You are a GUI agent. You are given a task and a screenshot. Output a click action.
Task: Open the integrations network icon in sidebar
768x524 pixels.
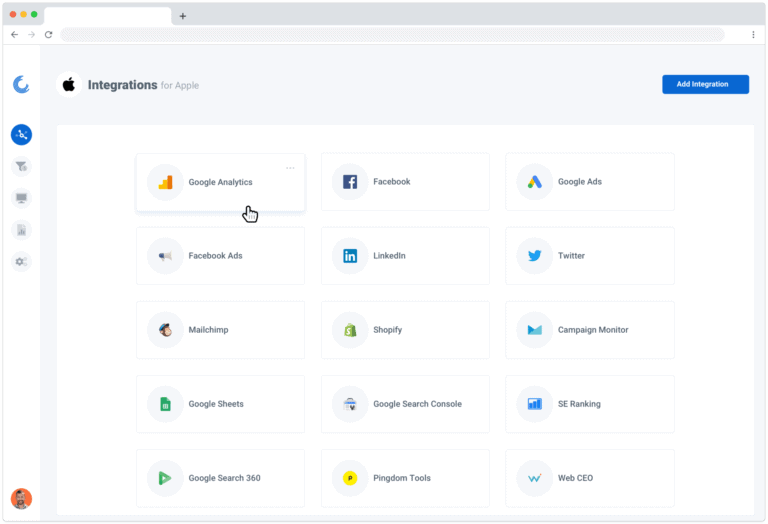[21, 134]
